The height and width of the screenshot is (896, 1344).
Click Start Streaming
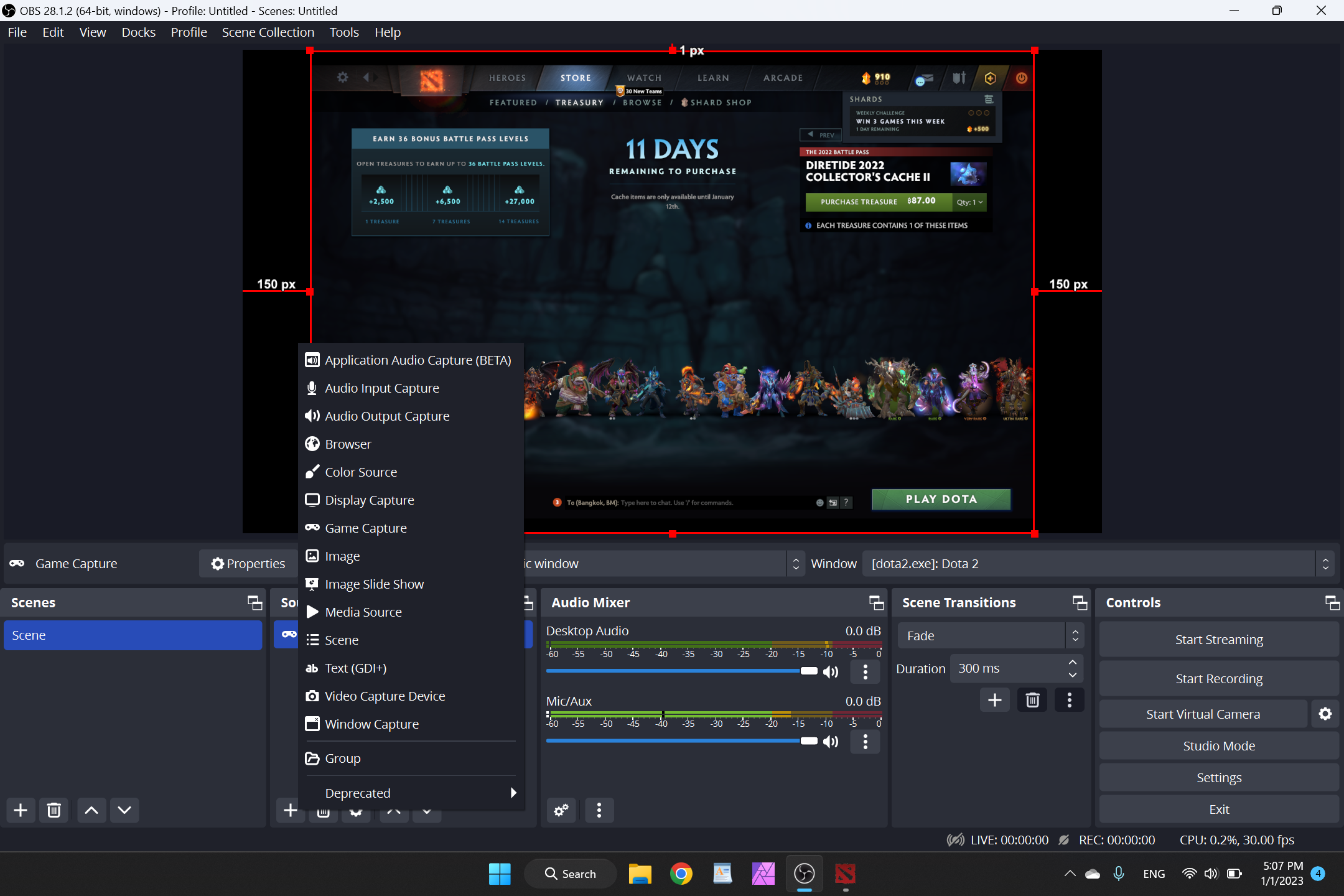point(1219,640)
